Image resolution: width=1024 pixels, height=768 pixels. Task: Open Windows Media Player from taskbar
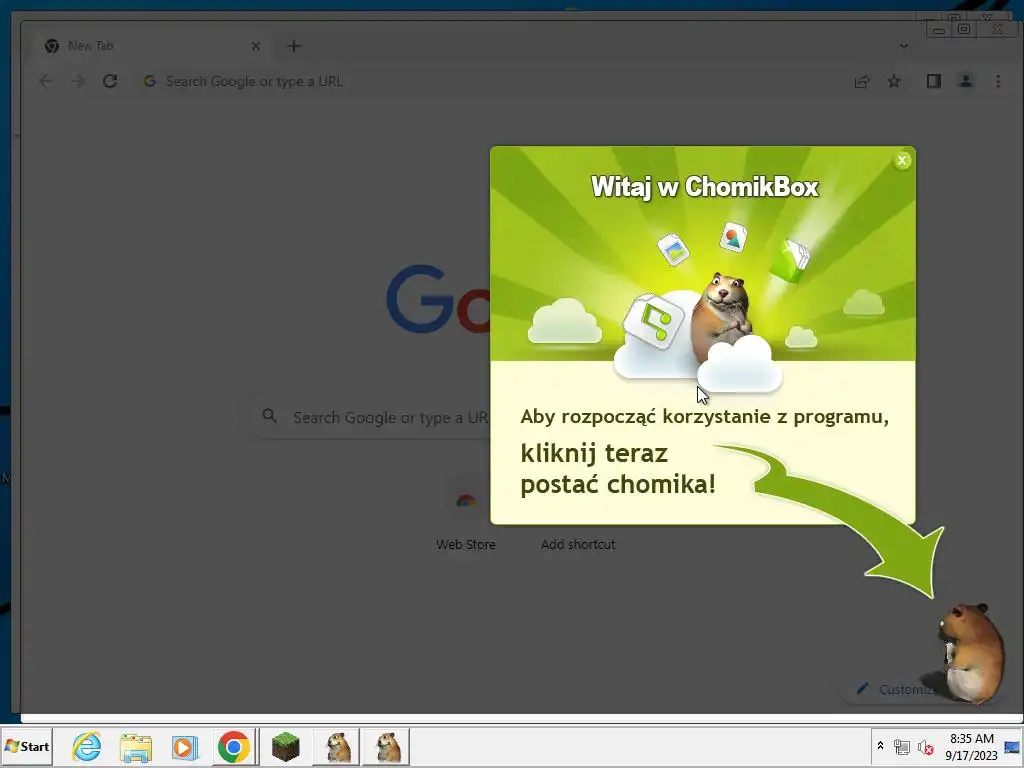click(x=185, y=747)
